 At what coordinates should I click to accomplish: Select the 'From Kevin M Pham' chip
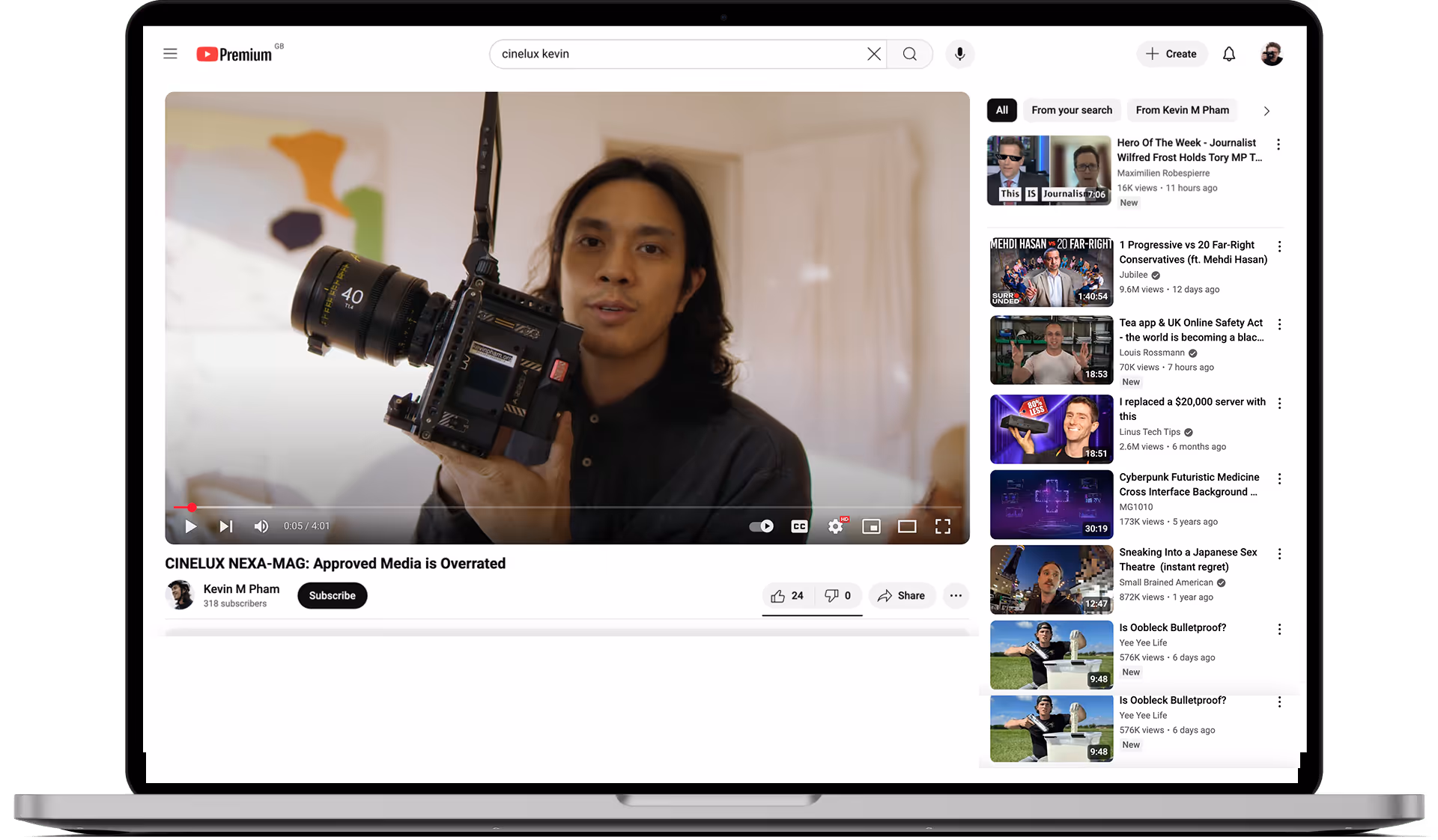[1182, 110]
